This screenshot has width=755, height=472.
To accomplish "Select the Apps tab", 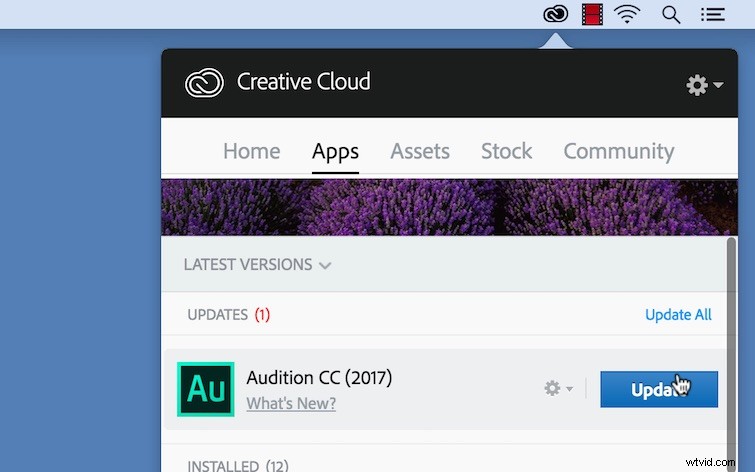I will click(x=335, y=152).
